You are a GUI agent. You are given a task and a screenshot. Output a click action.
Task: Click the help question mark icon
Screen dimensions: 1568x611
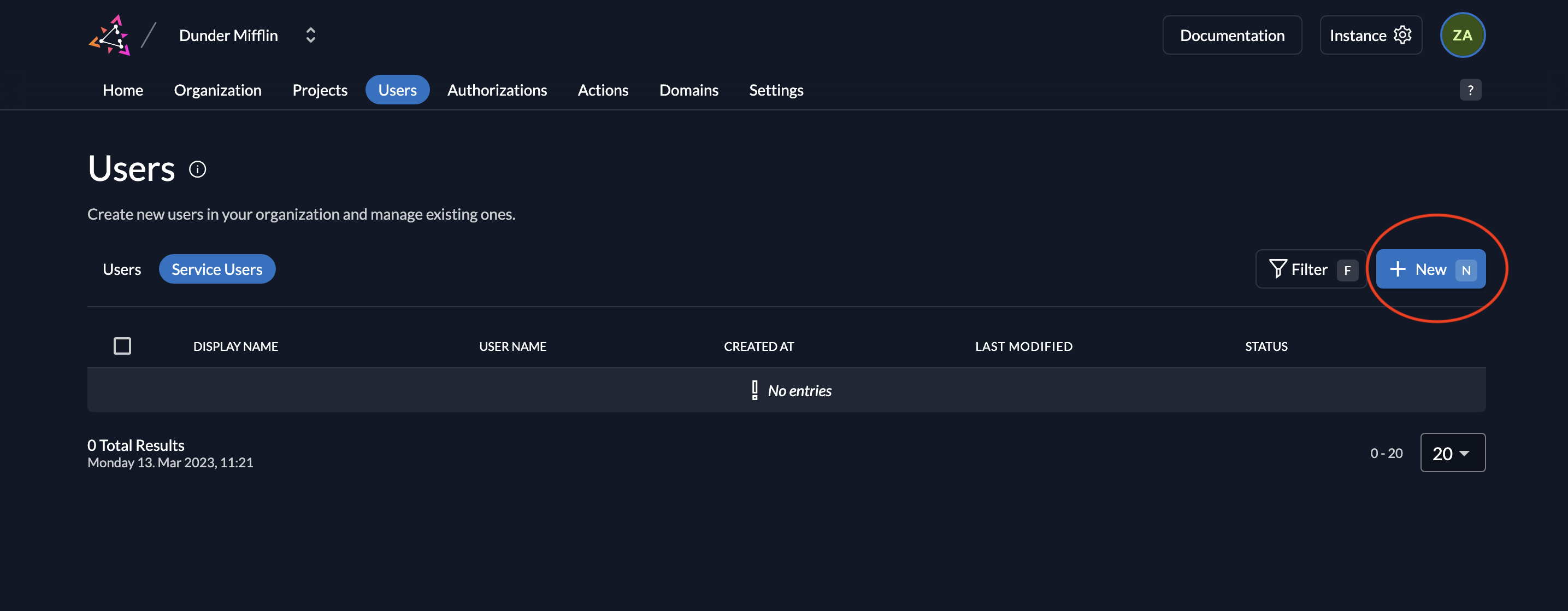1471,90
